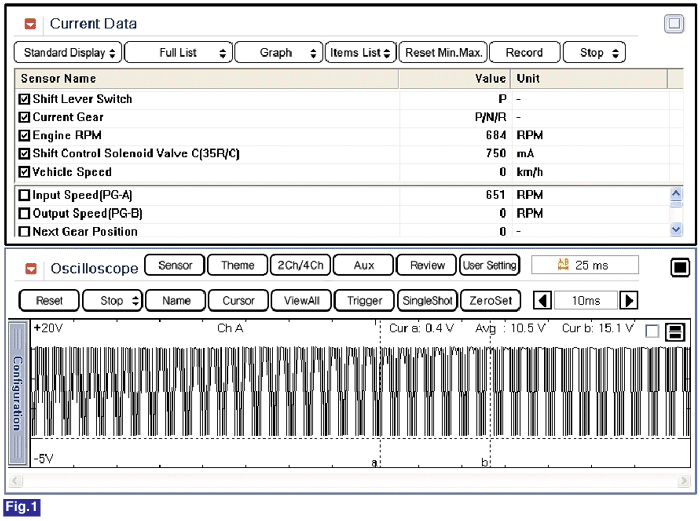Uncheck Current Gear sensor
Screen dimensions: 700x521
point(25,117)
